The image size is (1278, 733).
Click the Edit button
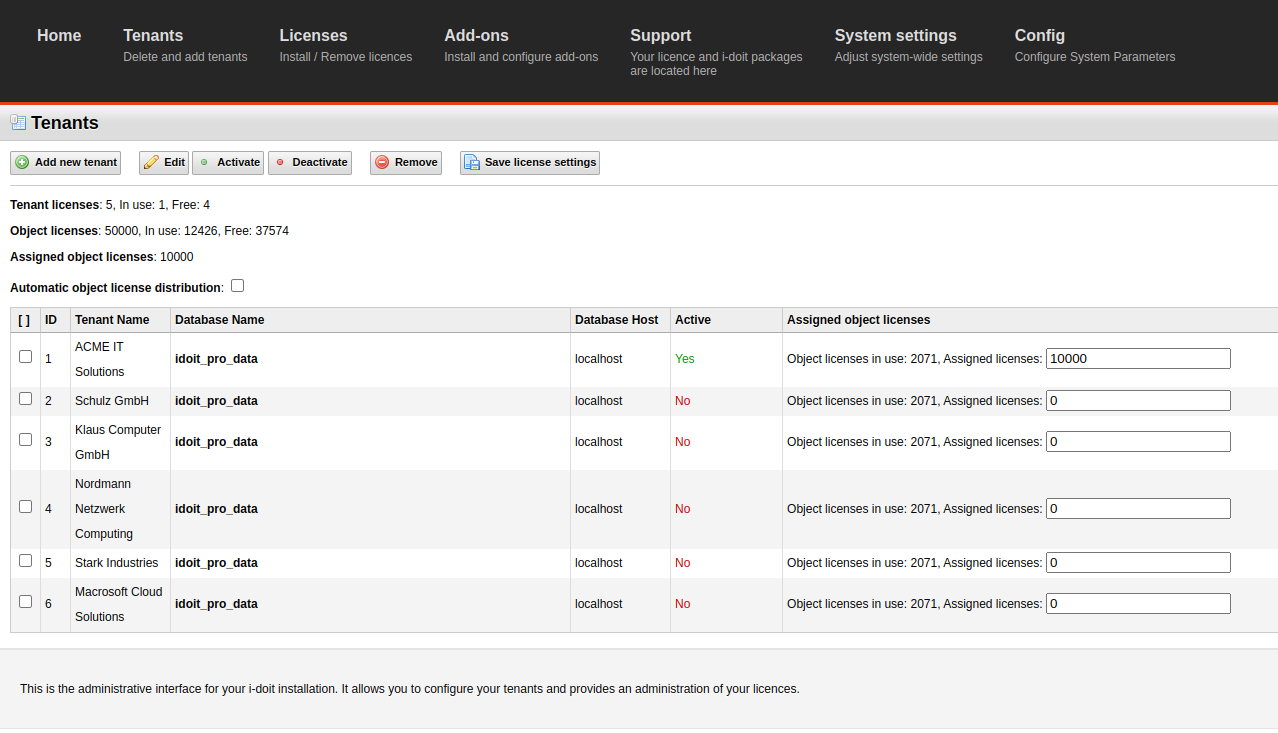tap(164, 162)
